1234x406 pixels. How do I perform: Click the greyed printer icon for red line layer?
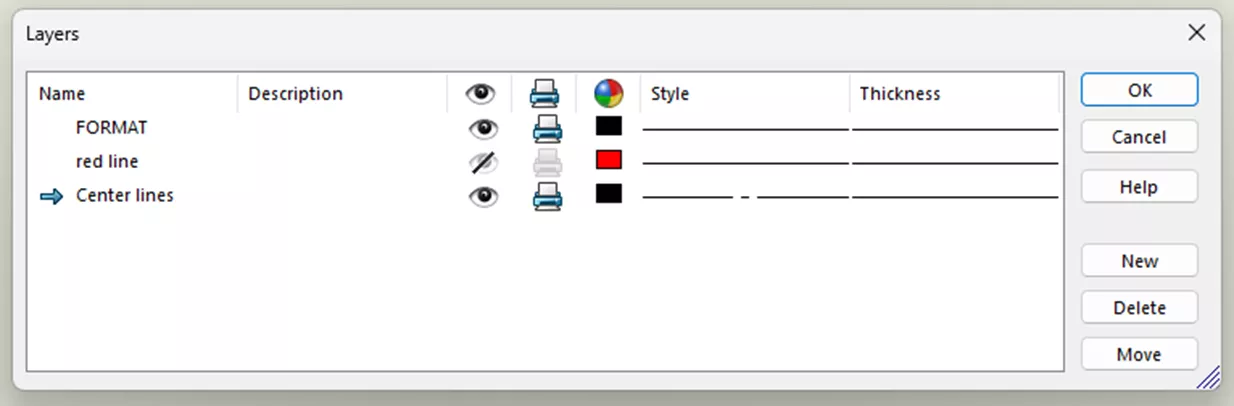(x=545, y=162)
